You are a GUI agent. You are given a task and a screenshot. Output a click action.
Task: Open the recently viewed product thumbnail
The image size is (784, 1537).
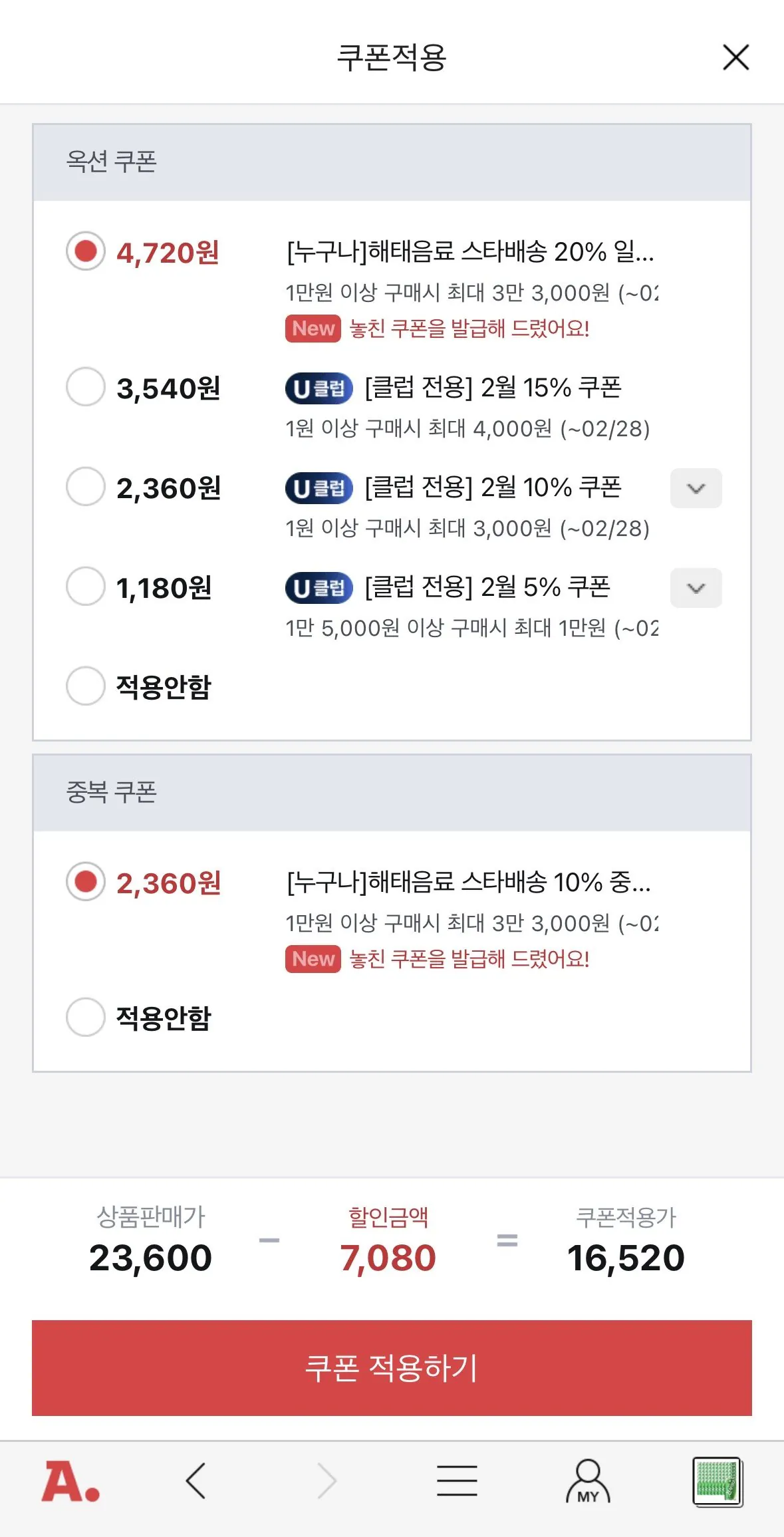(717, 1481)
